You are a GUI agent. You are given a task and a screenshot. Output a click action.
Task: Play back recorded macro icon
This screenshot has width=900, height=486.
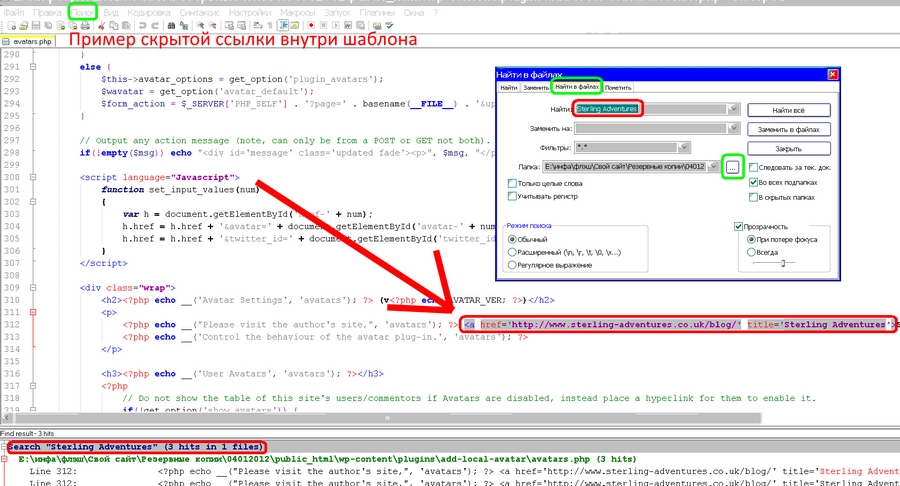[x=336, y=26]
